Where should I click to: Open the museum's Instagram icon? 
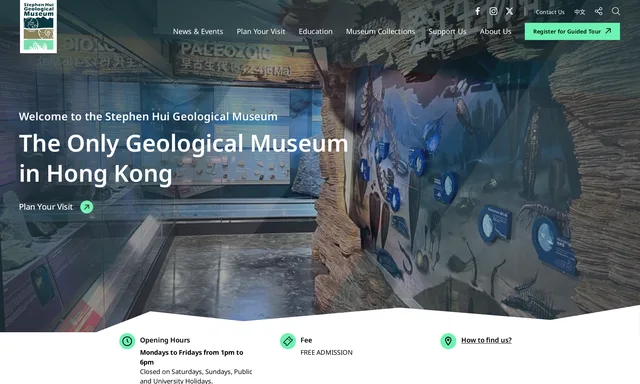[x=493, y=11]
